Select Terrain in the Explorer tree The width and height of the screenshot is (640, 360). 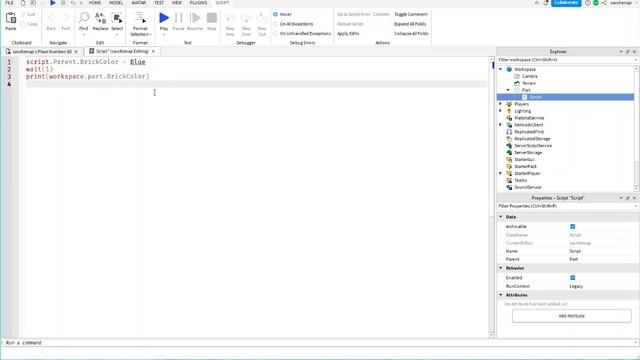(529, 83)
